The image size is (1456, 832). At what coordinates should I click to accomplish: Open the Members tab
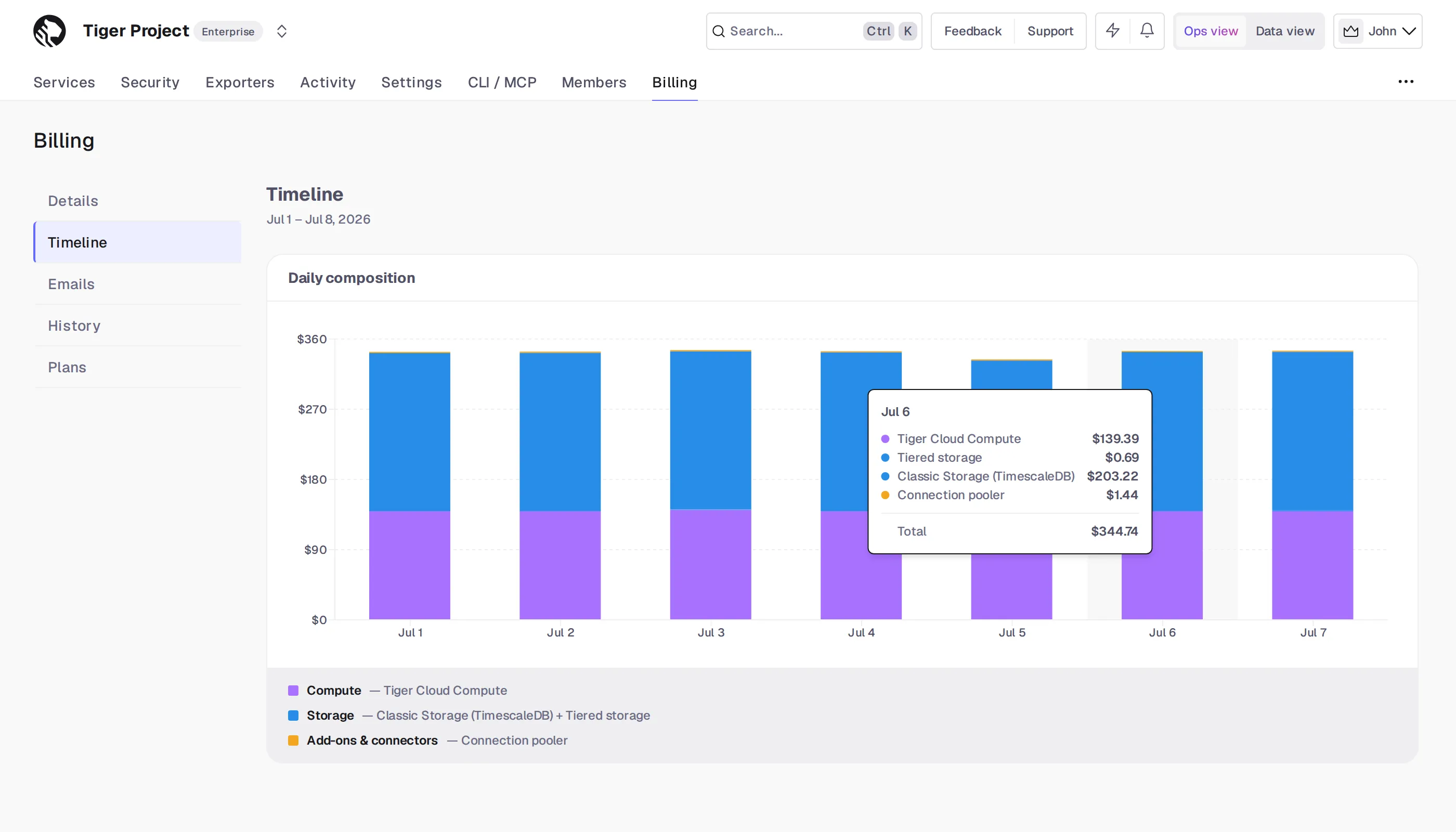(x=594, y=82)
